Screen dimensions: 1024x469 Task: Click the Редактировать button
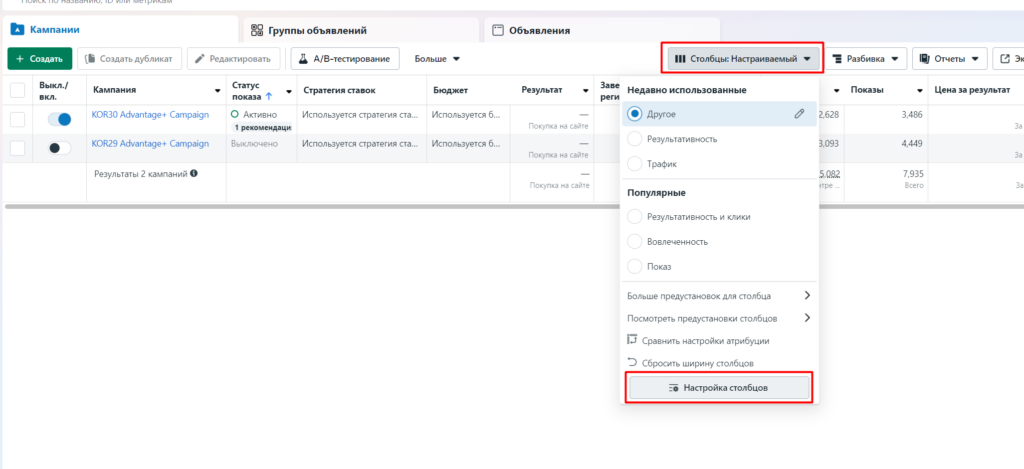click(x=234, y=59)
